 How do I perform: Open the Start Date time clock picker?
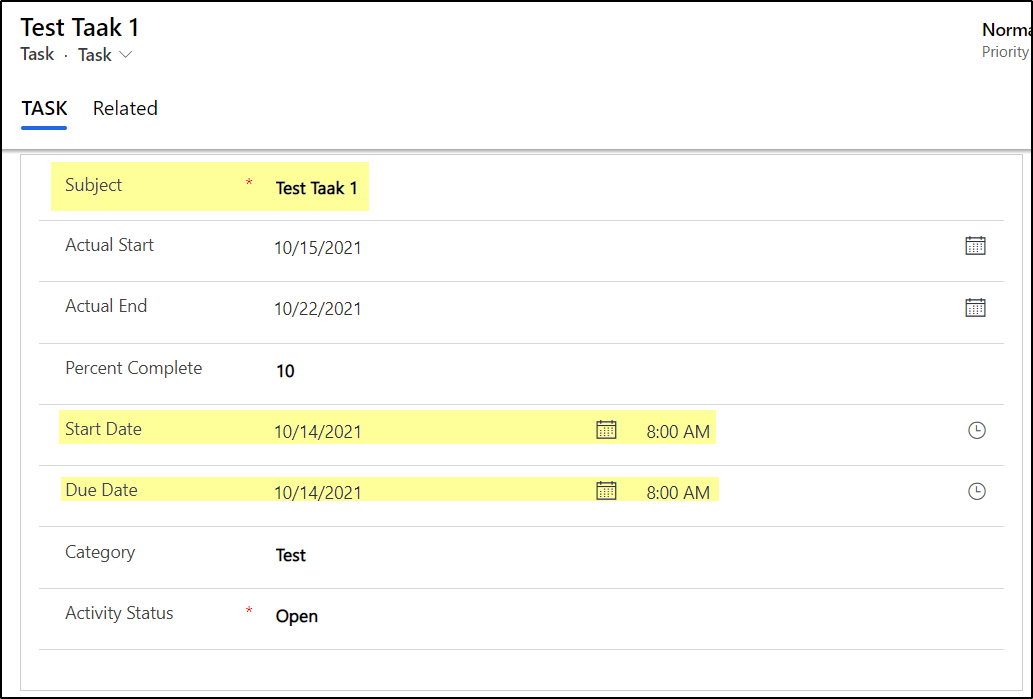pyautogui.click(x=975, y=429)
